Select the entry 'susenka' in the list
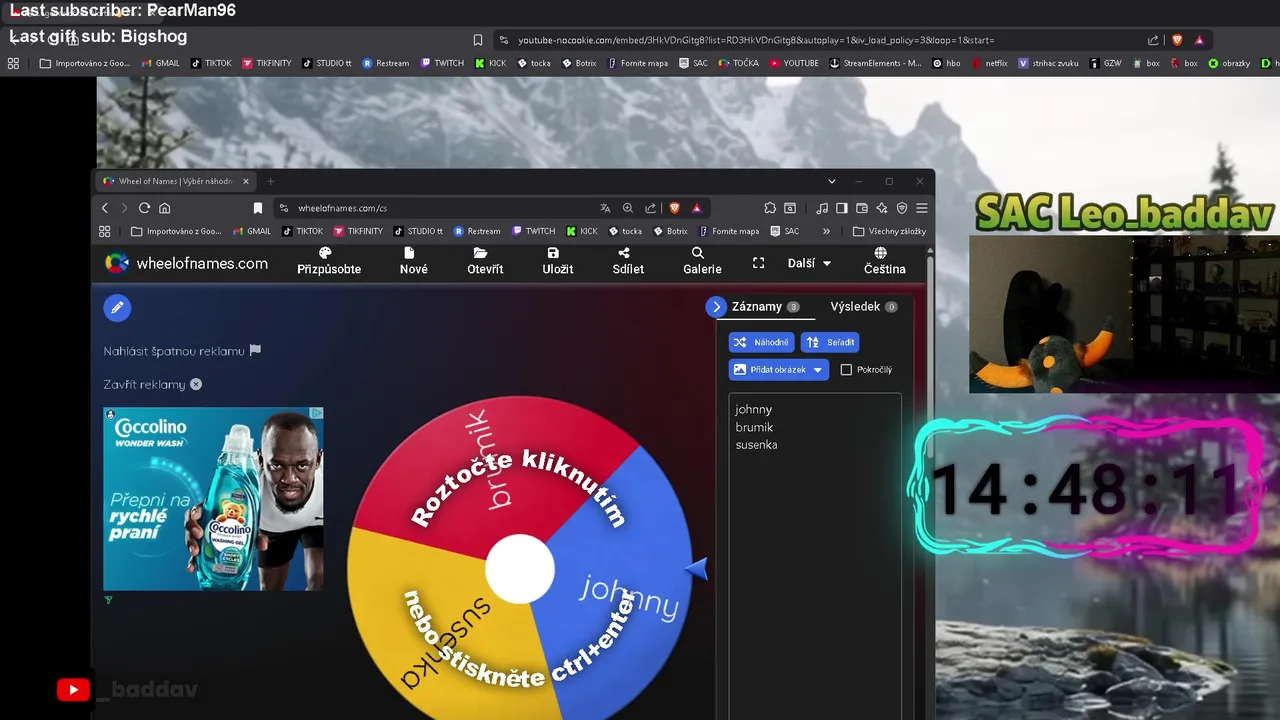This screenshot has width=1280, height=720. [x=756, y=445]
